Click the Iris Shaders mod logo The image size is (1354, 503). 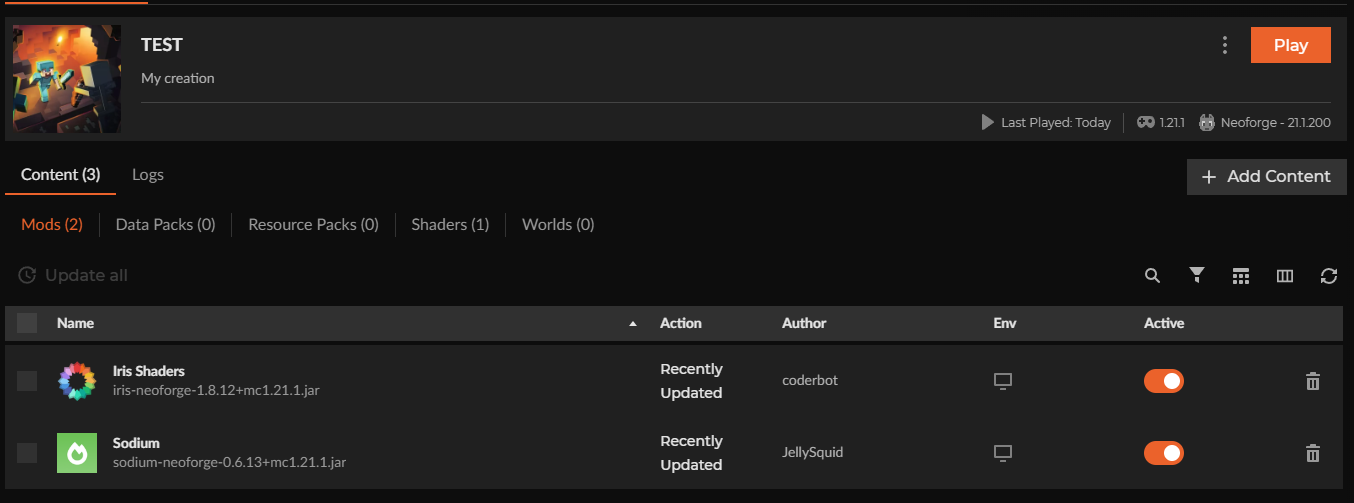[x=77, y=381]
